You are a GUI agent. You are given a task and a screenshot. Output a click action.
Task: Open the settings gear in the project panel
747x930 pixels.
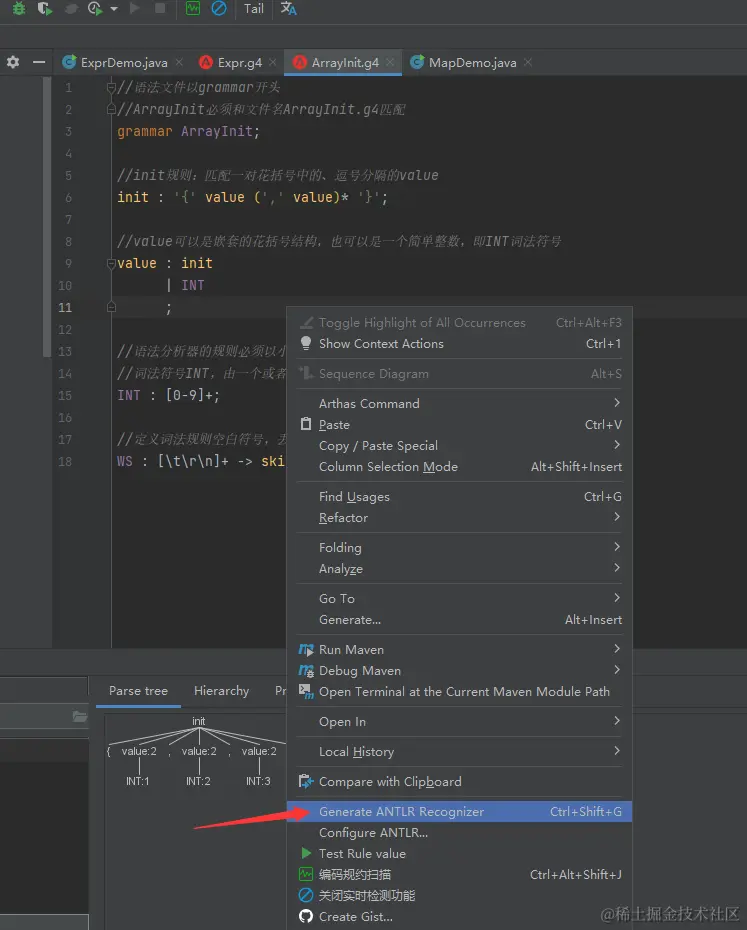13,62
